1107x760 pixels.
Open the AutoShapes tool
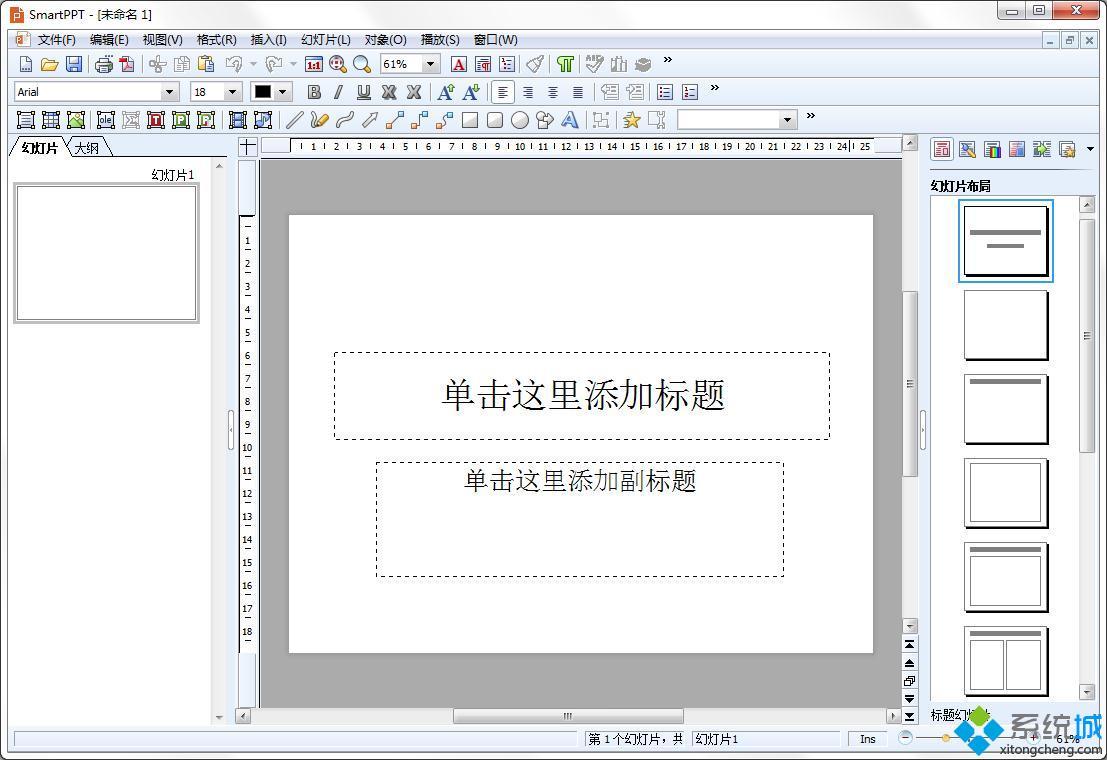(544, 120)
